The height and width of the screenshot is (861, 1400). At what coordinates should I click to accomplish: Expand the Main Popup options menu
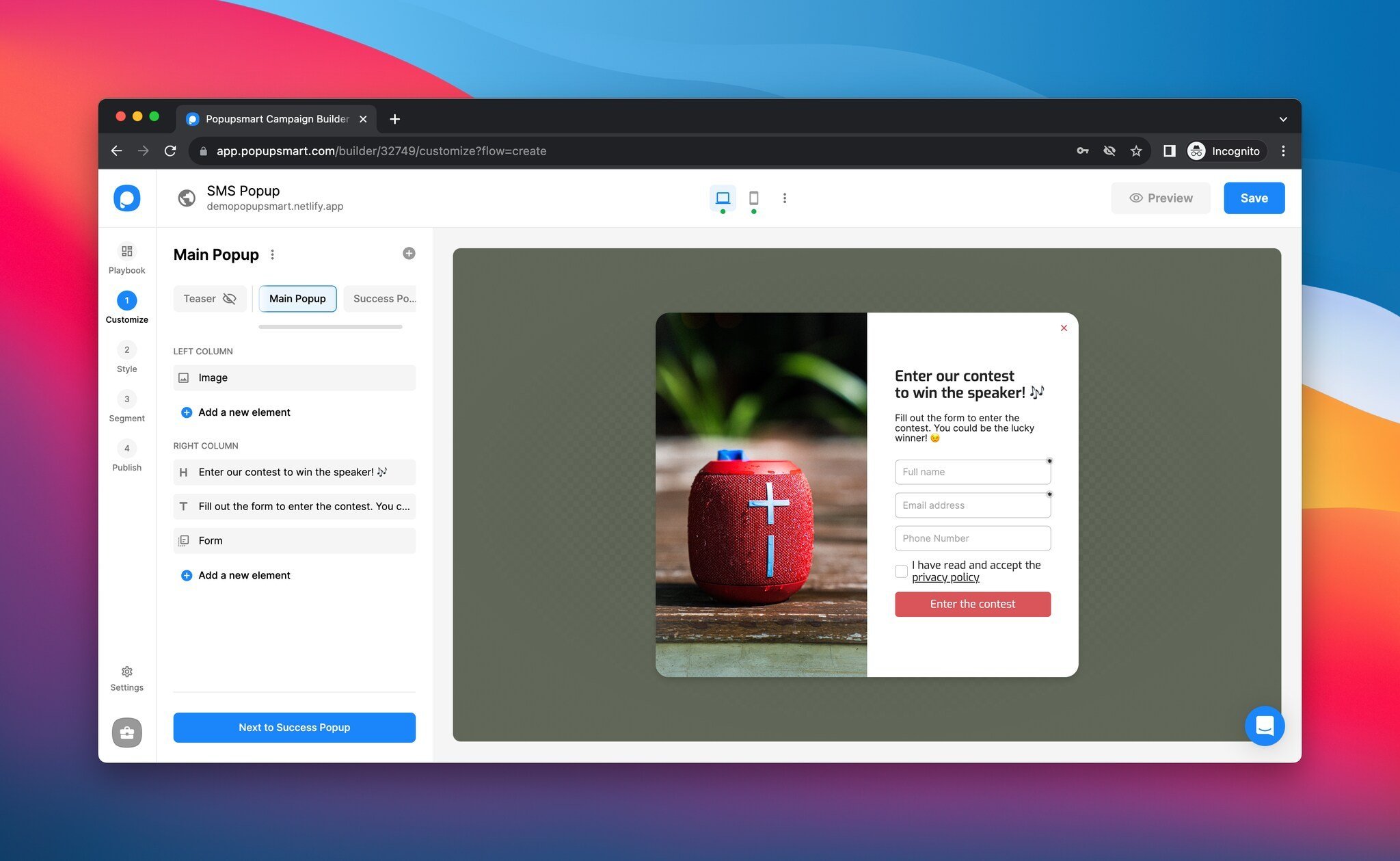tap(272, 253)
